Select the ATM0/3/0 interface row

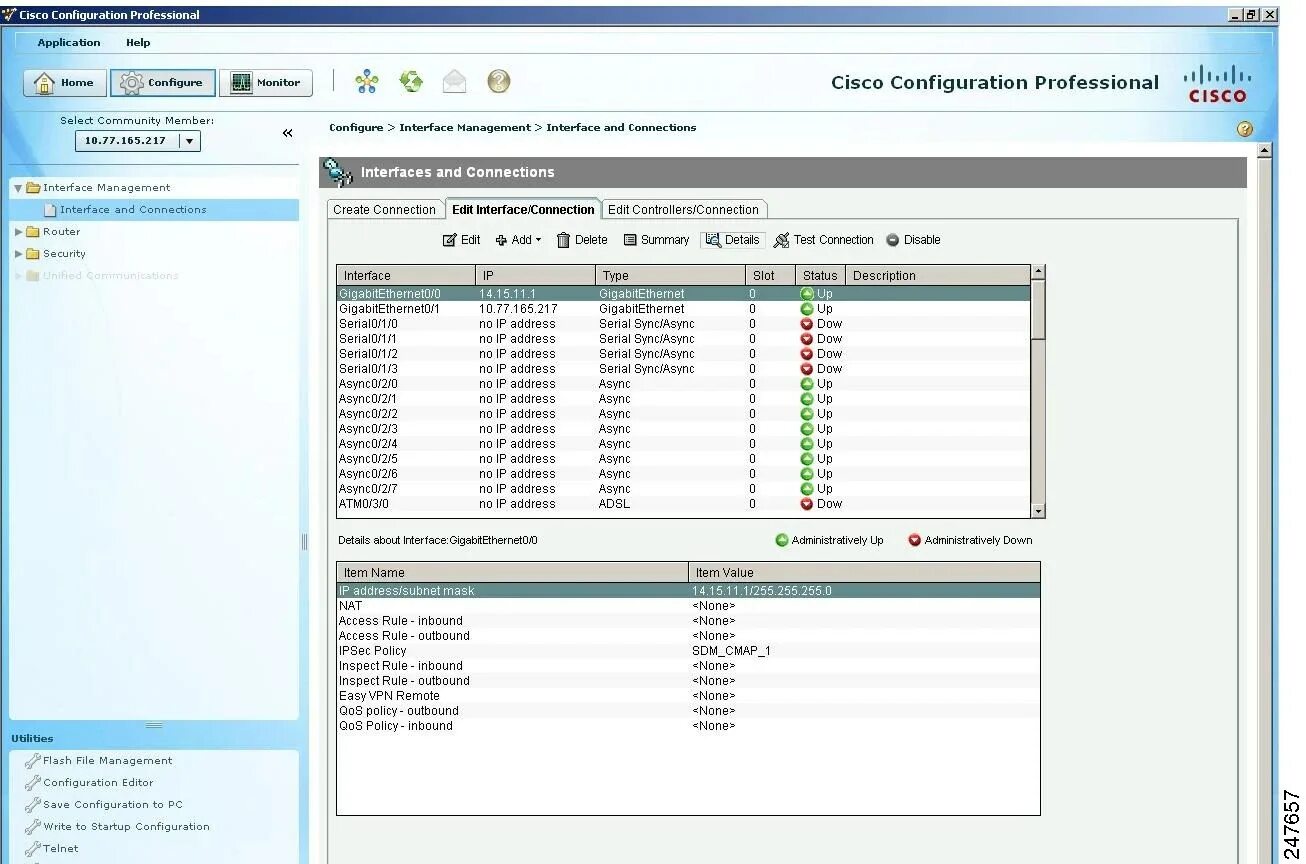pyautogui.click(x=683, y=504)
